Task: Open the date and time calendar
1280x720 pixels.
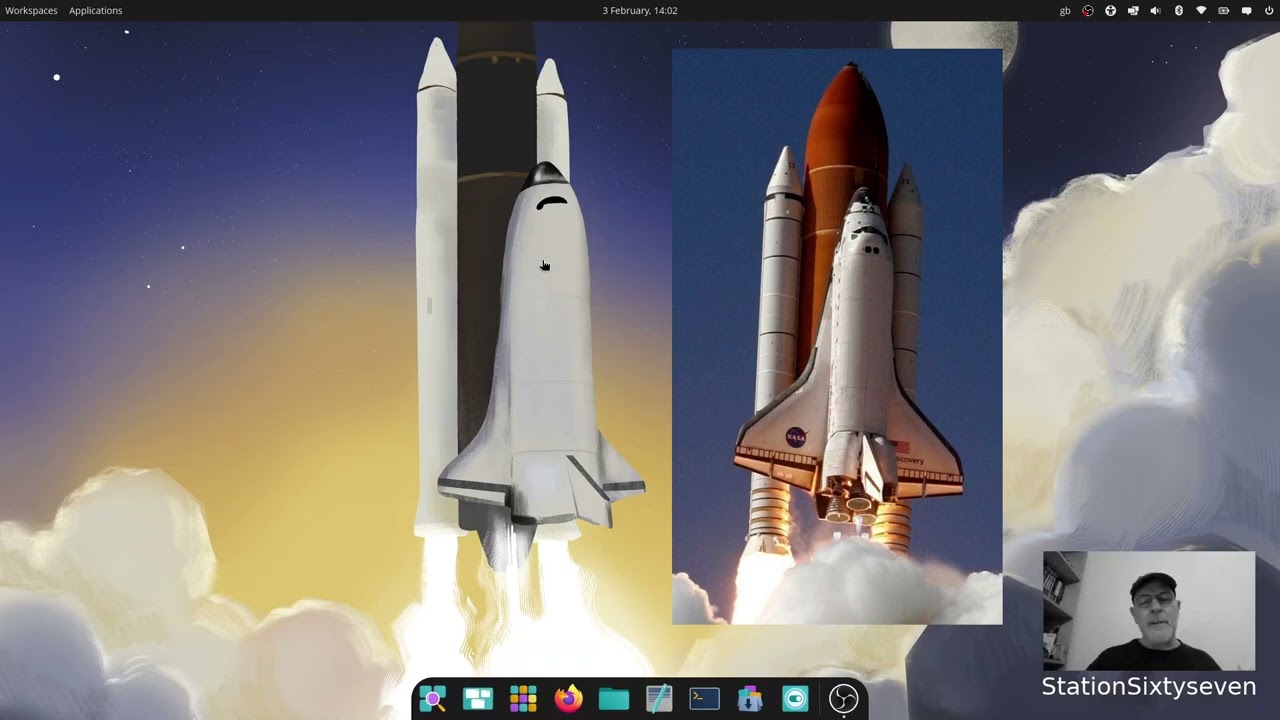Action: coord(640,10)
